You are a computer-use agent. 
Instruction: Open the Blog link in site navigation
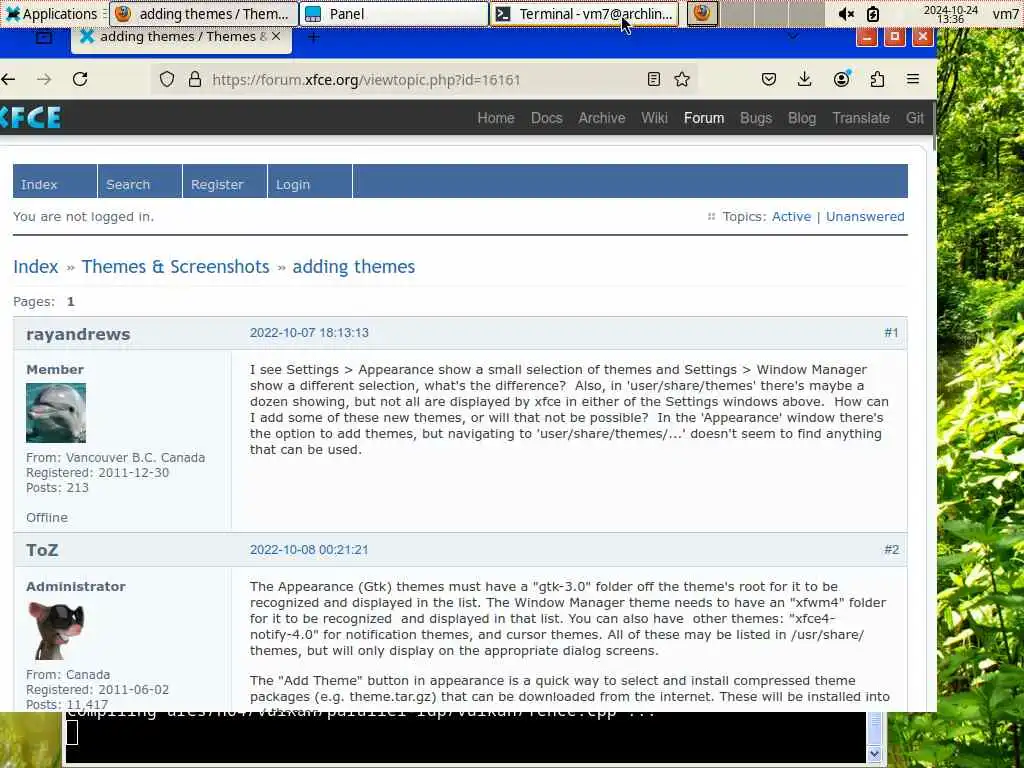click(802, 118)
